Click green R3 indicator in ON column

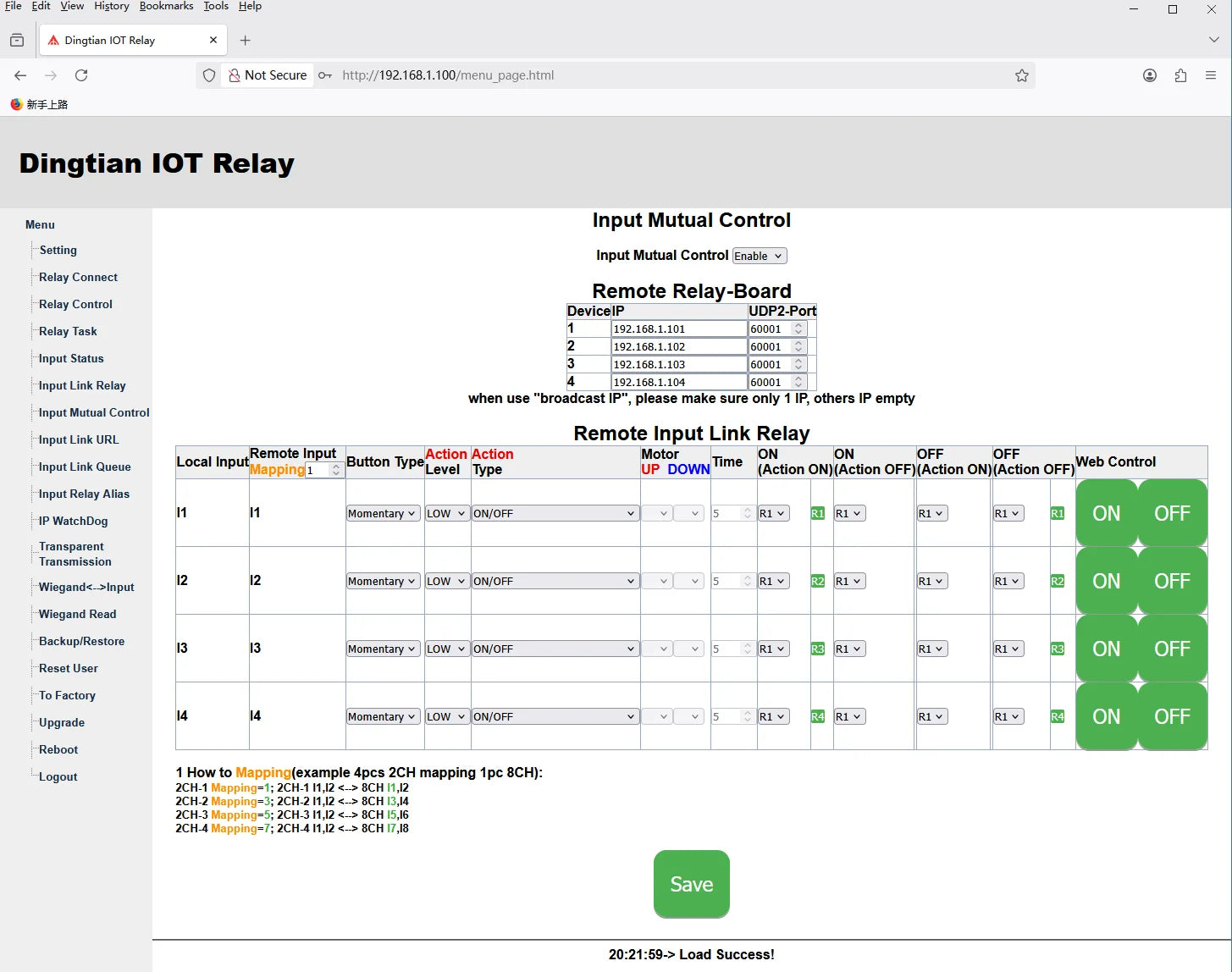(x=818, y=649)
